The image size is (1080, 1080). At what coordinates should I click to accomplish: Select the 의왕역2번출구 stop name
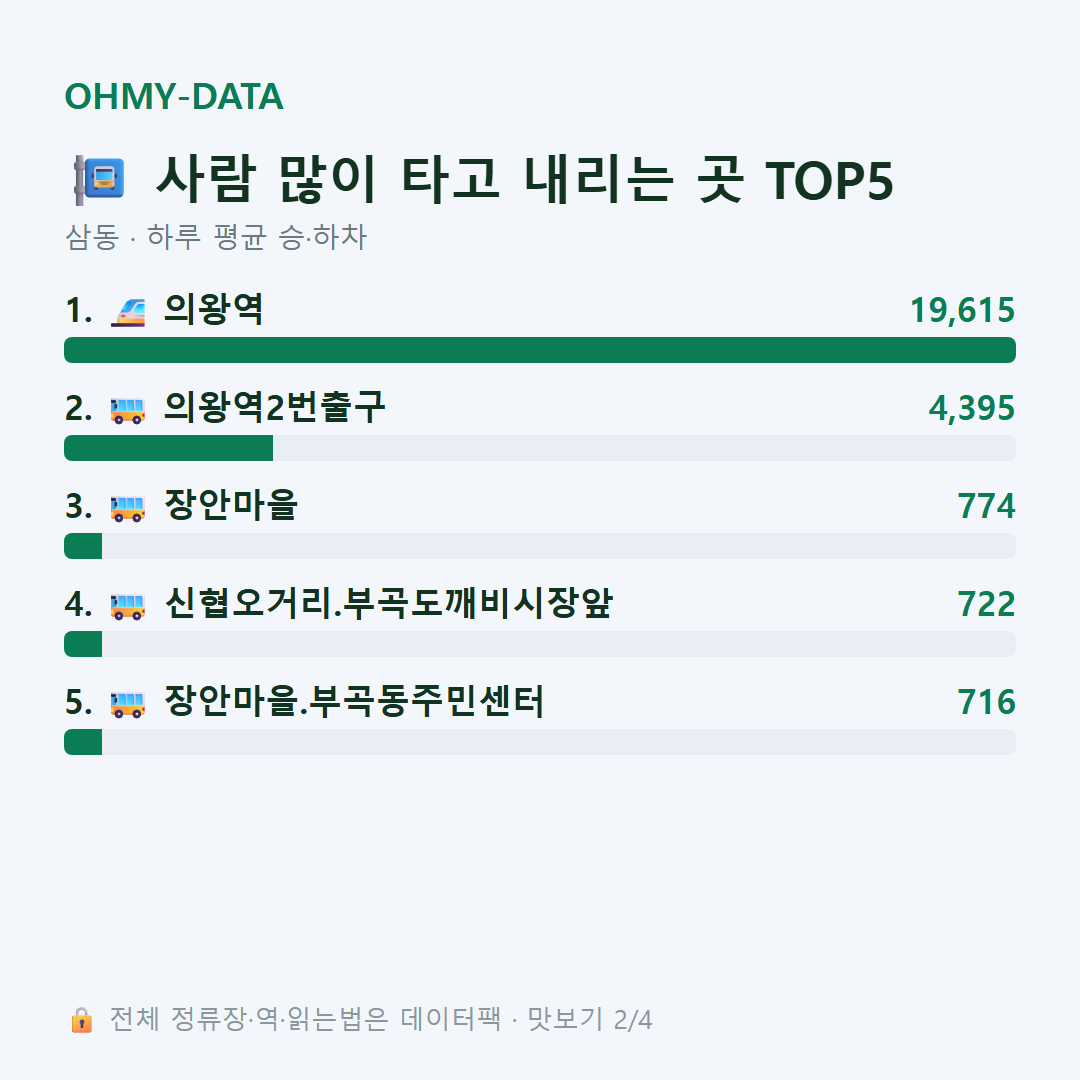pos(274,407)
